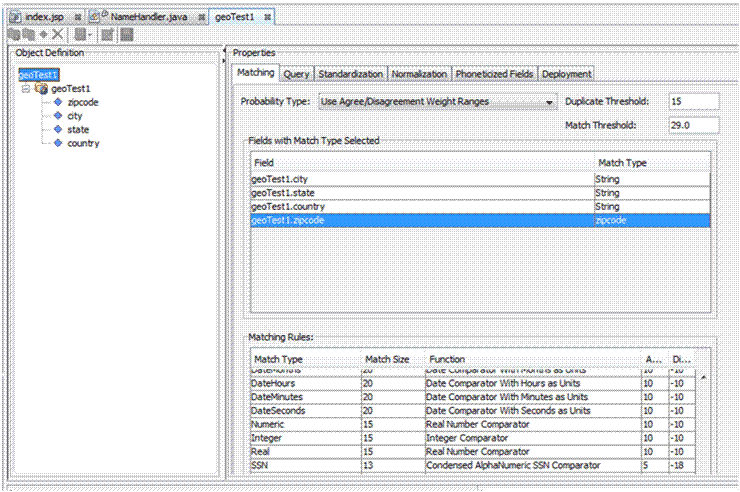This screenshot has width=740, height=492.
Task: Open the Query properties tab
Action: 296,74
